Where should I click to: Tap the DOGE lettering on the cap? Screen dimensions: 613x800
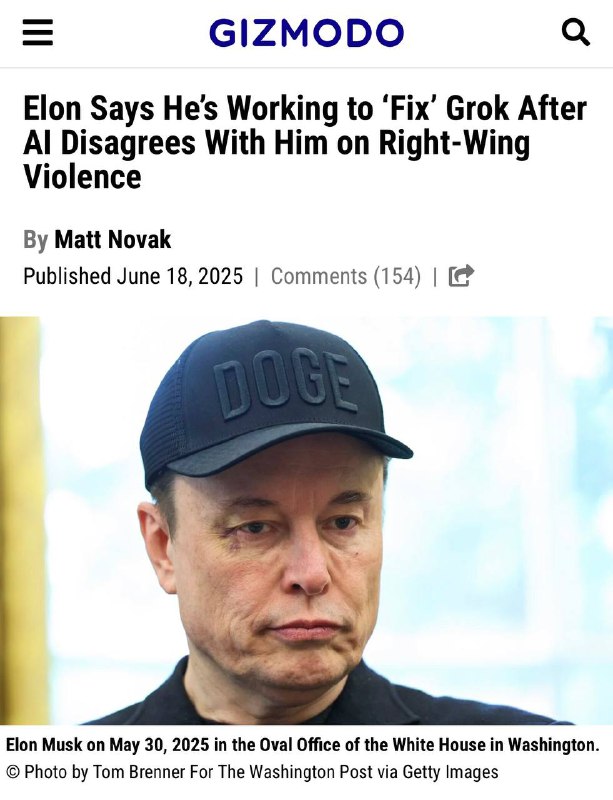(285, 384)
